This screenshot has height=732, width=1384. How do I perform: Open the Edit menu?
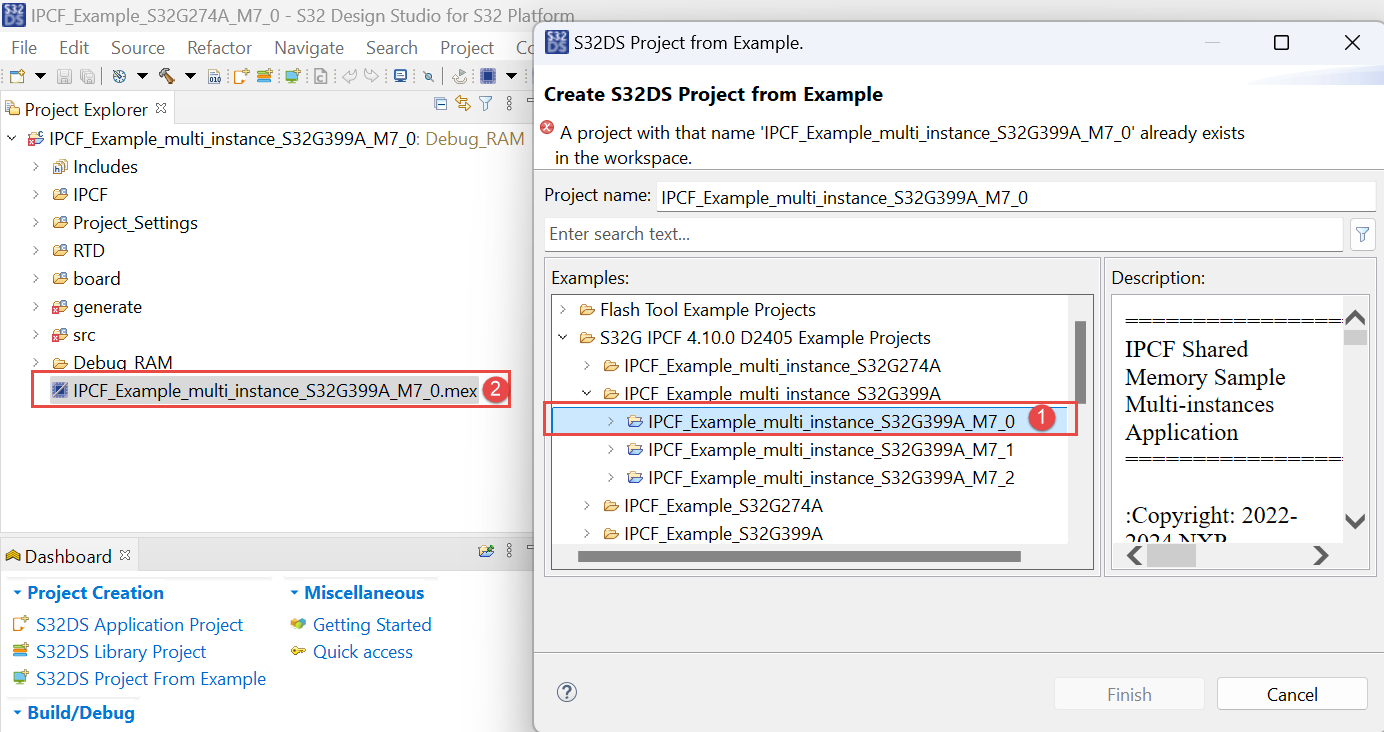(x=74, y=48)
